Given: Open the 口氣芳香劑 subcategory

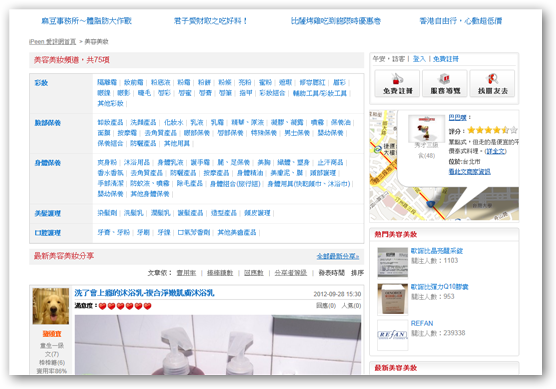Looking at the screenshot, I should pyautogui.click(x=194, y=233).
